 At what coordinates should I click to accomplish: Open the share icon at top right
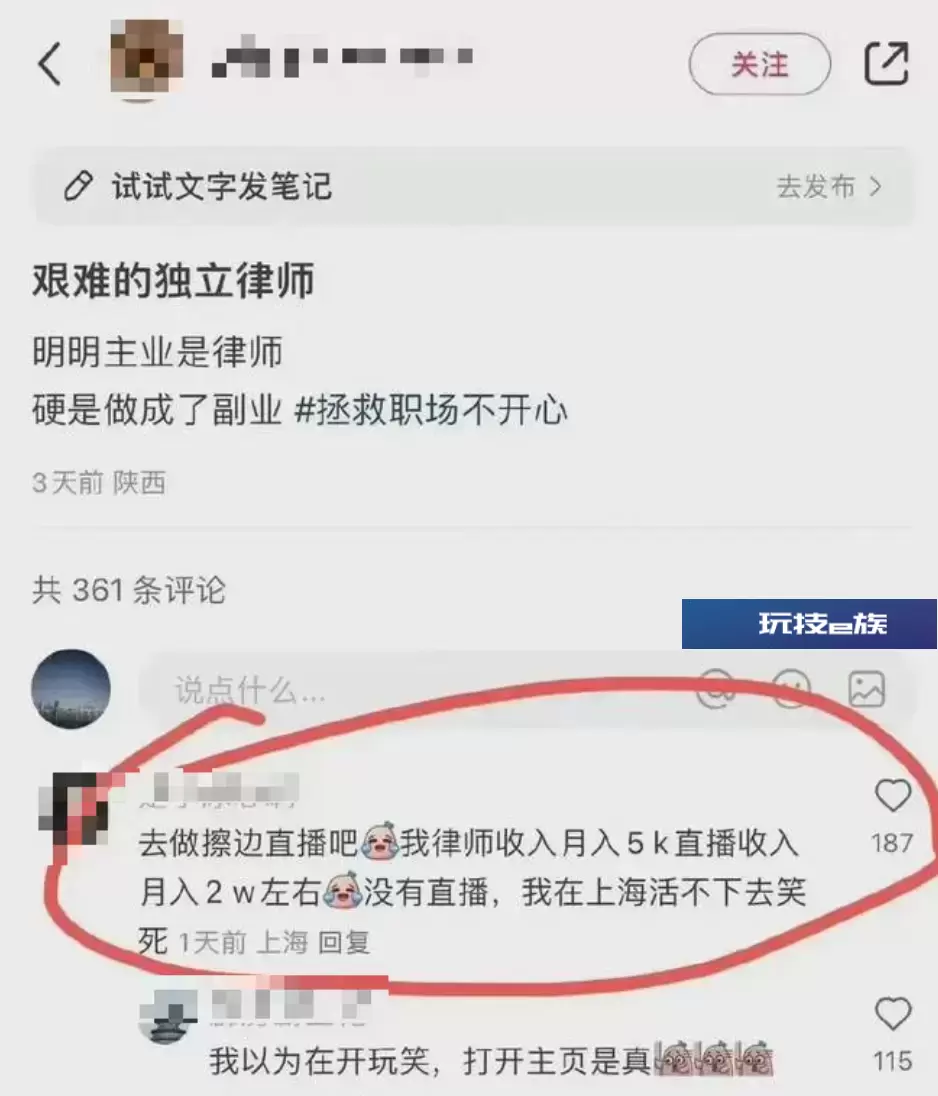click(x=886, y=64)
